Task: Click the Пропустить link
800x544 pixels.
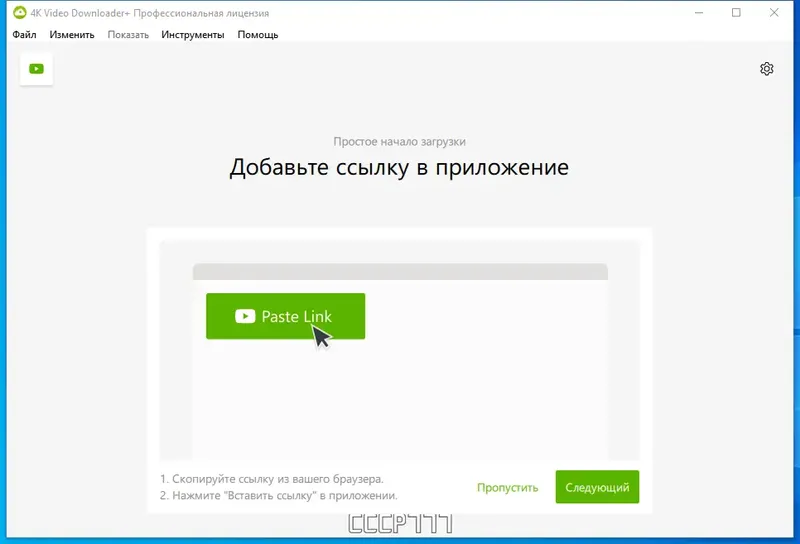Action: pos(507,487)
